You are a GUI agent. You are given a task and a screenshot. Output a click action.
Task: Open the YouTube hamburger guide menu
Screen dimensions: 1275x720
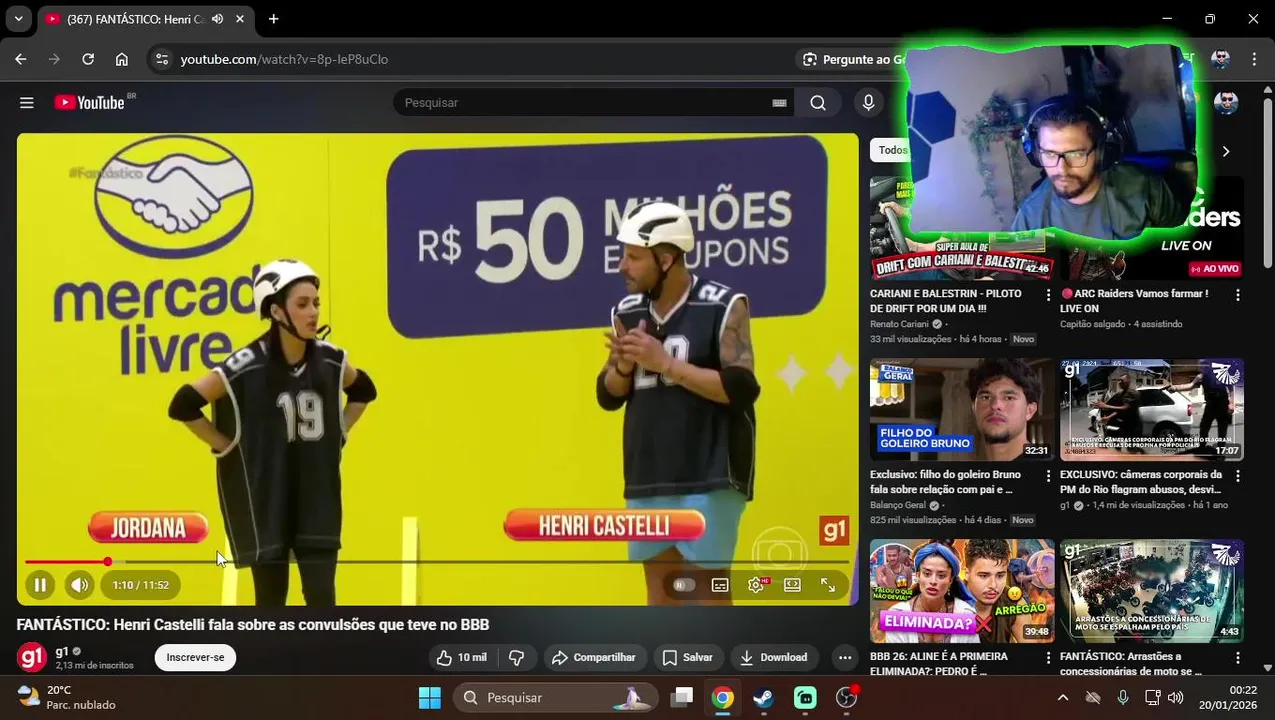(x=27, y=102)
